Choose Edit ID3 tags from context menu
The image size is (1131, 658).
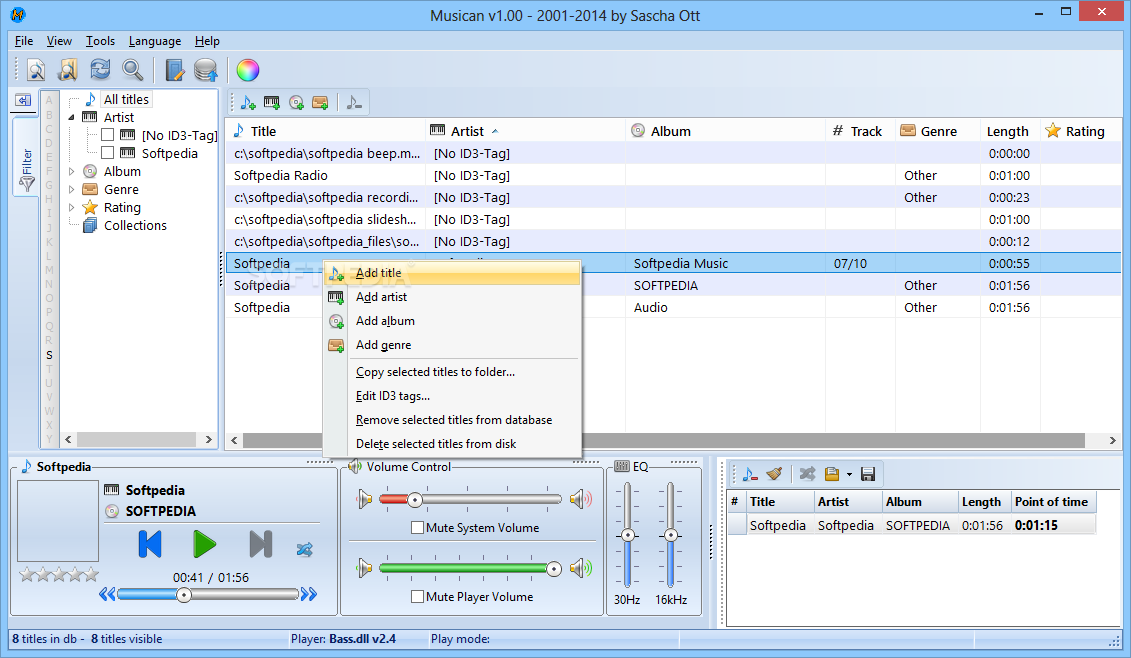452,395
